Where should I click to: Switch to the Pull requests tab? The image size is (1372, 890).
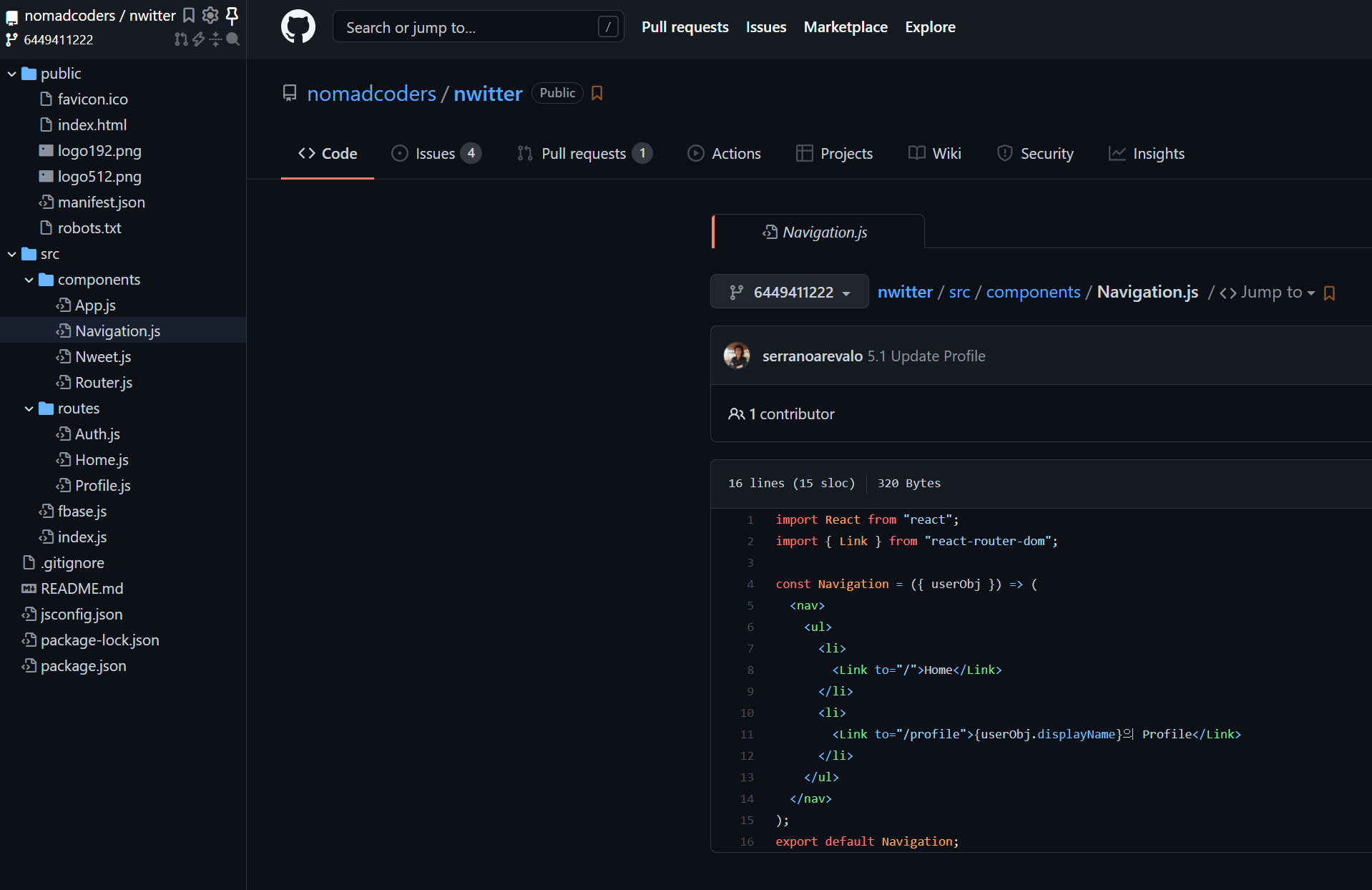click(584, 153)
